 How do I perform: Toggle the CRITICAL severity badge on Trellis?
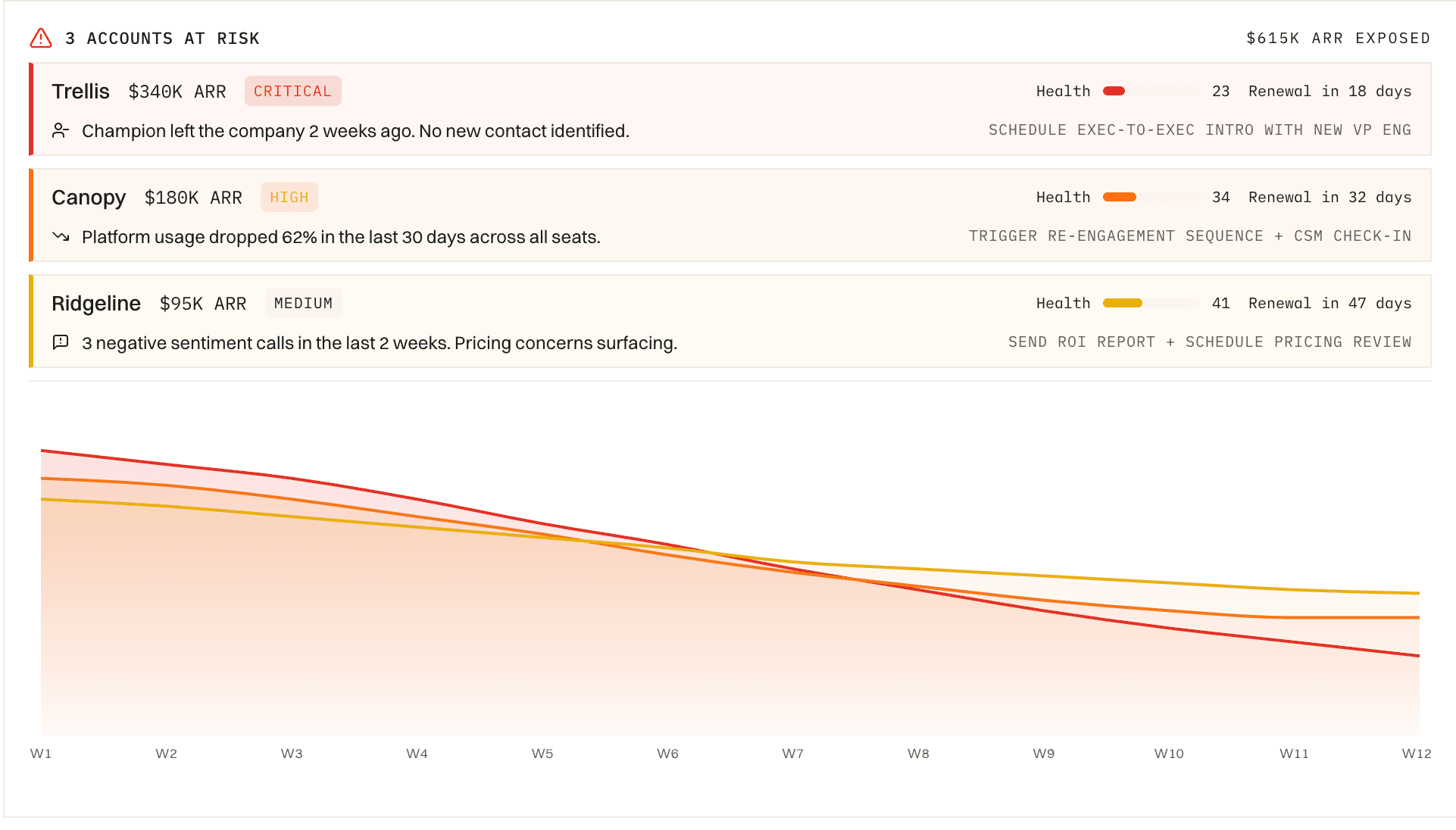tap(293, 91)
